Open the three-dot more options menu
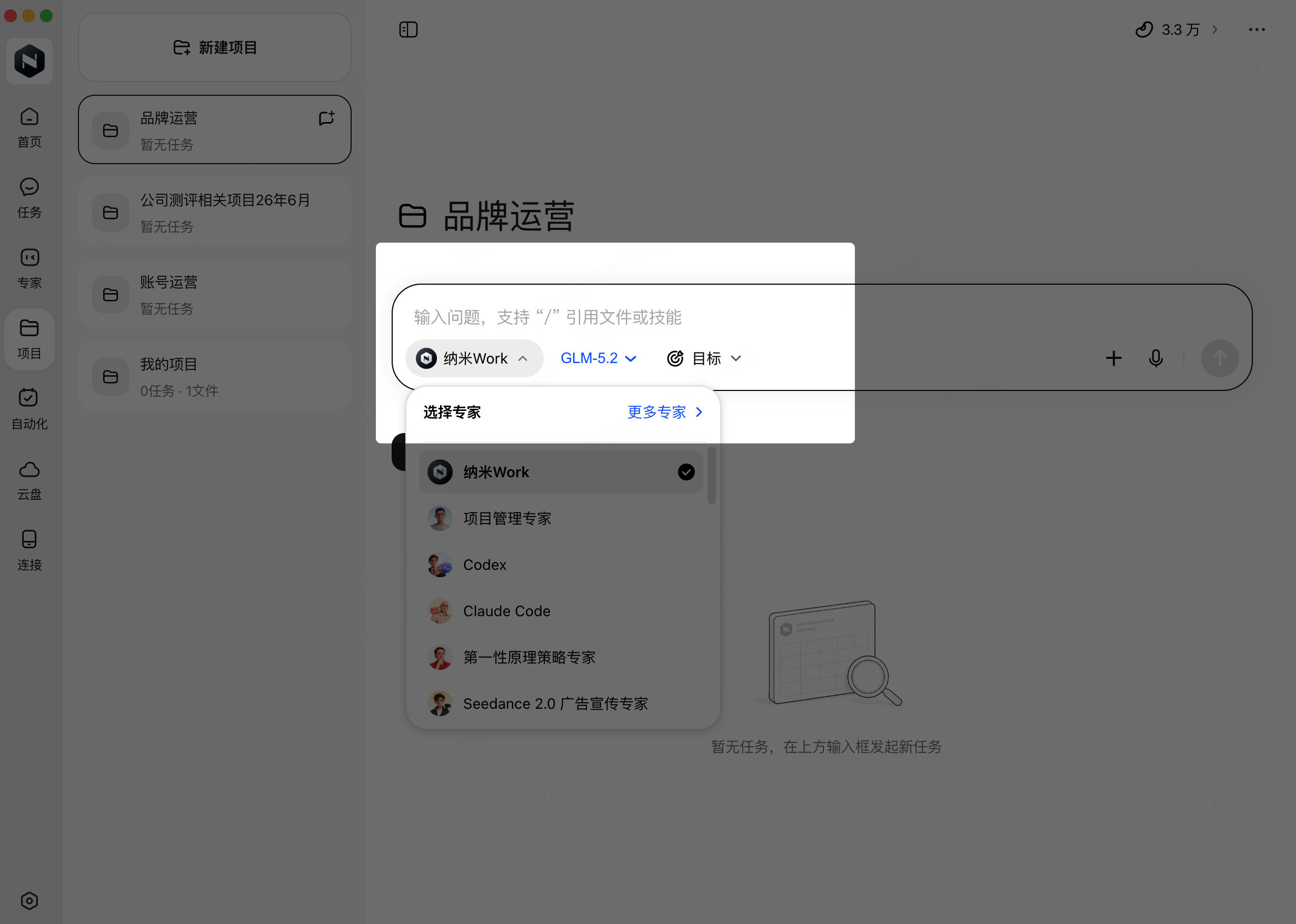Screen dimensions: 1296x924 [1256, 29]
